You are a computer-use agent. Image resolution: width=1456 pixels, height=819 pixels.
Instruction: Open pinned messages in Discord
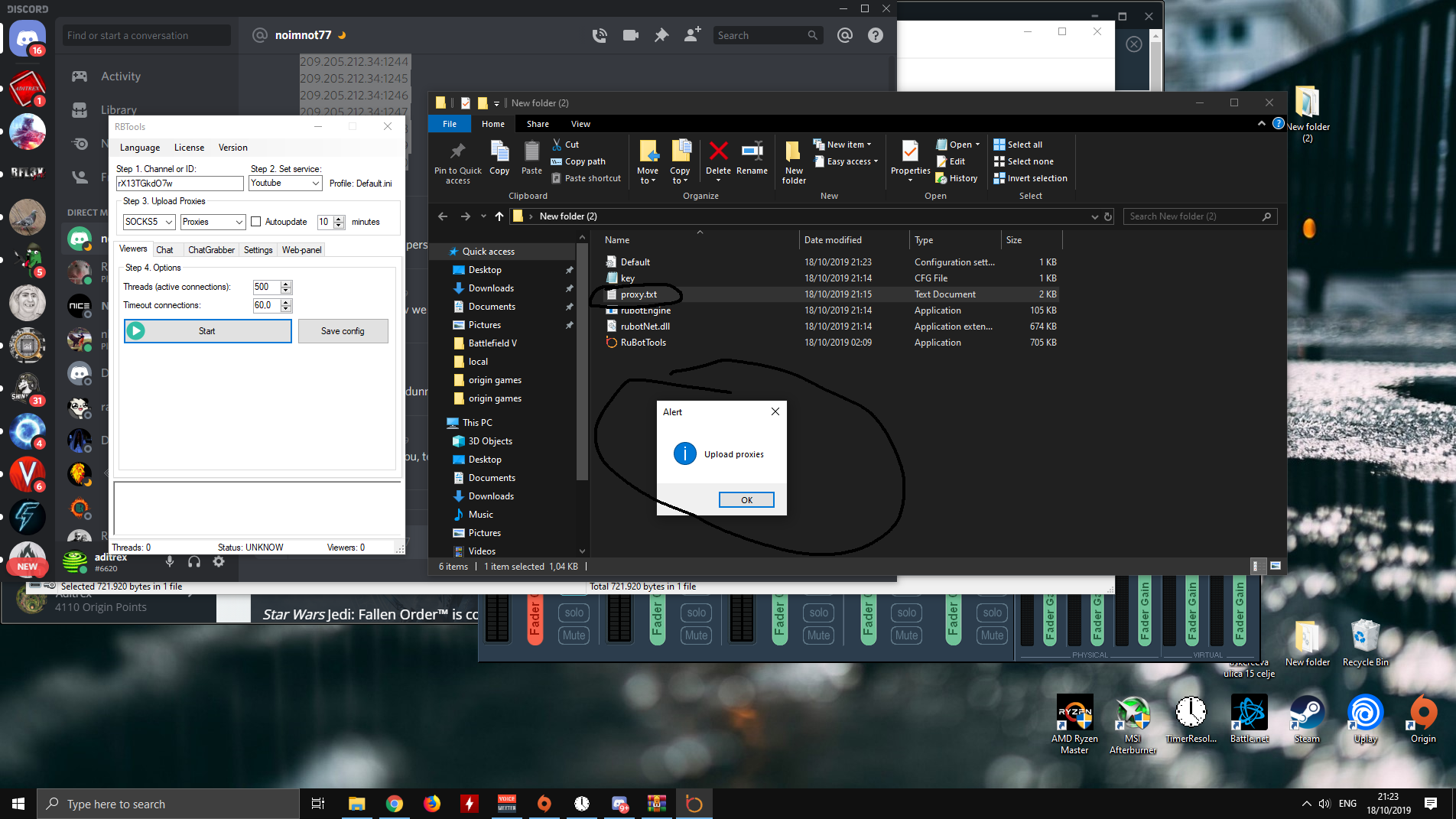pos(661,35)
